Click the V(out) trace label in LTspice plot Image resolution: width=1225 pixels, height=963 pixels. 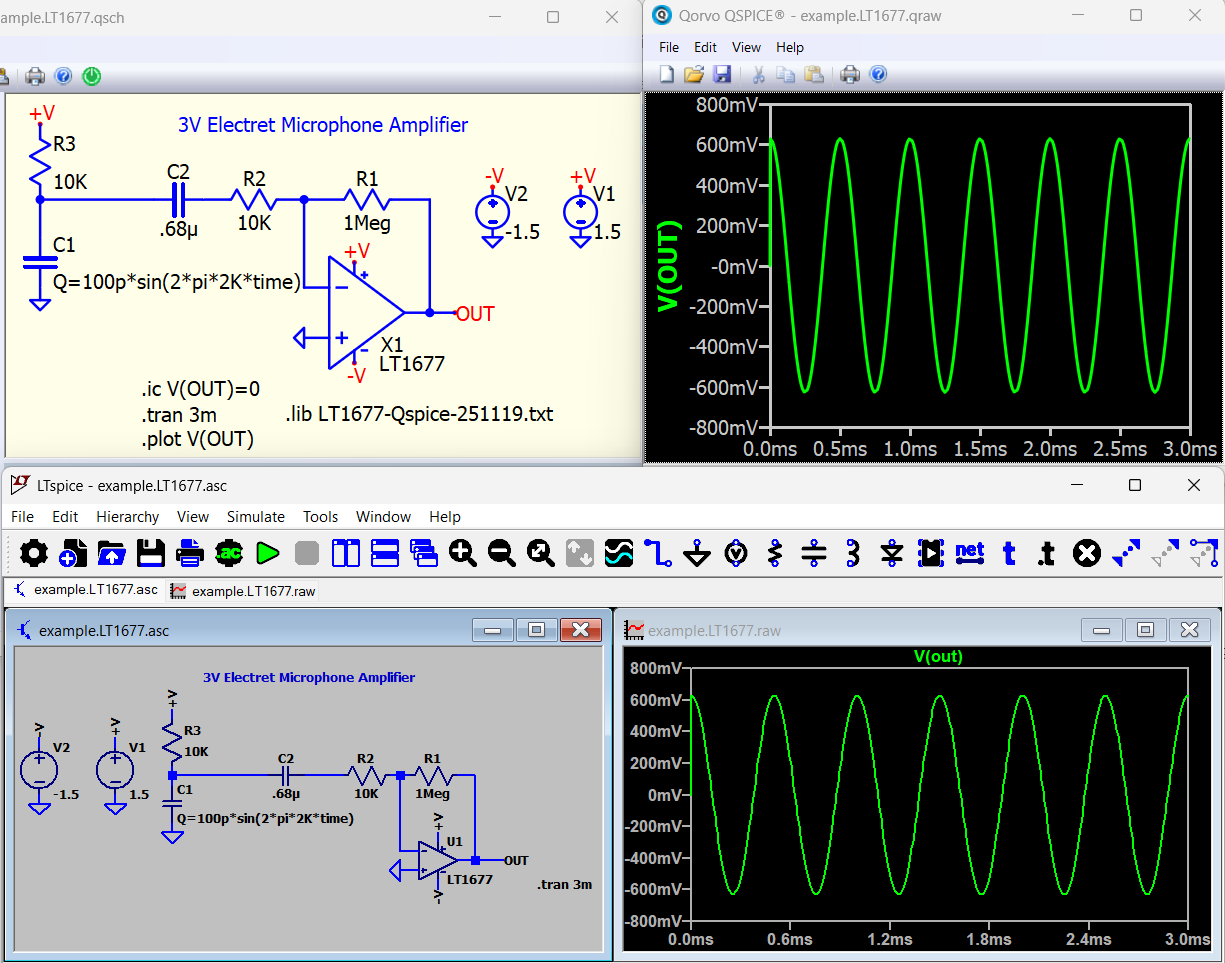pos(938,656)
